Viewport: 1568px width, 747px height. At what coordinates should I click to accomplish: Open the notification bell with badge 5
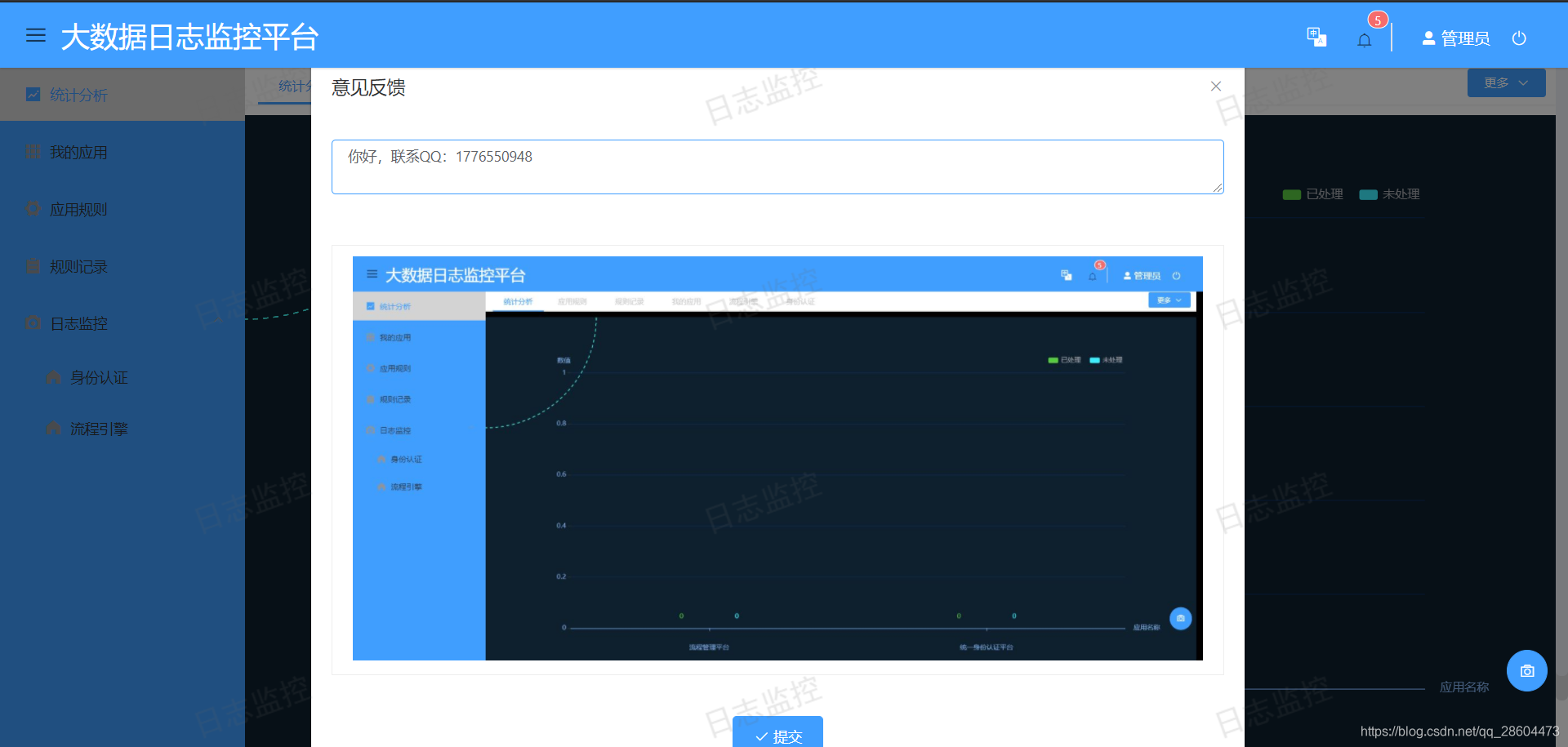pyautogui.click(x=1365, y=40)
